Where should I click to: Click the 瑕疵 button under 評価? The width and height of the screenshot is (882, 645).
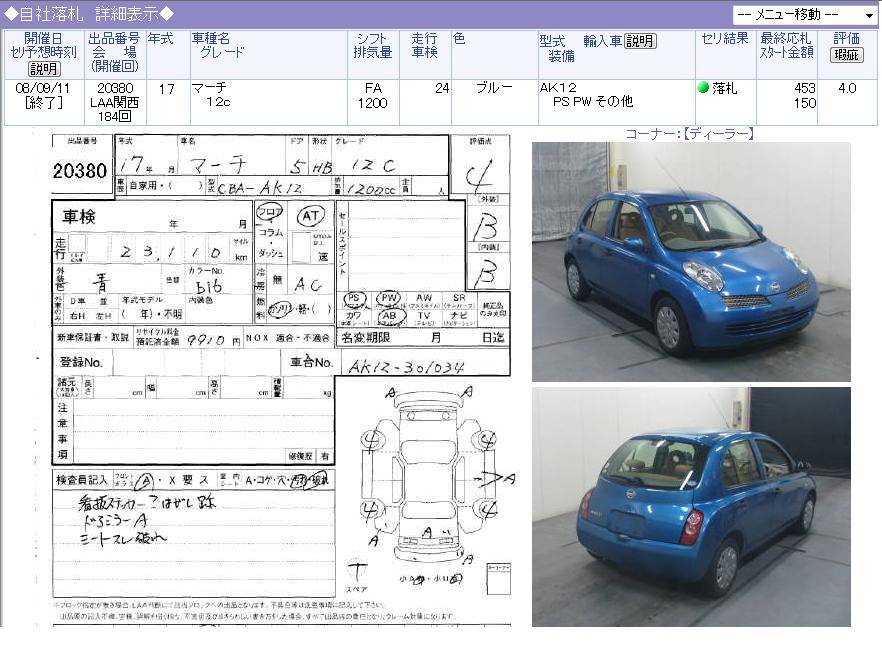[x=847, y=55]
